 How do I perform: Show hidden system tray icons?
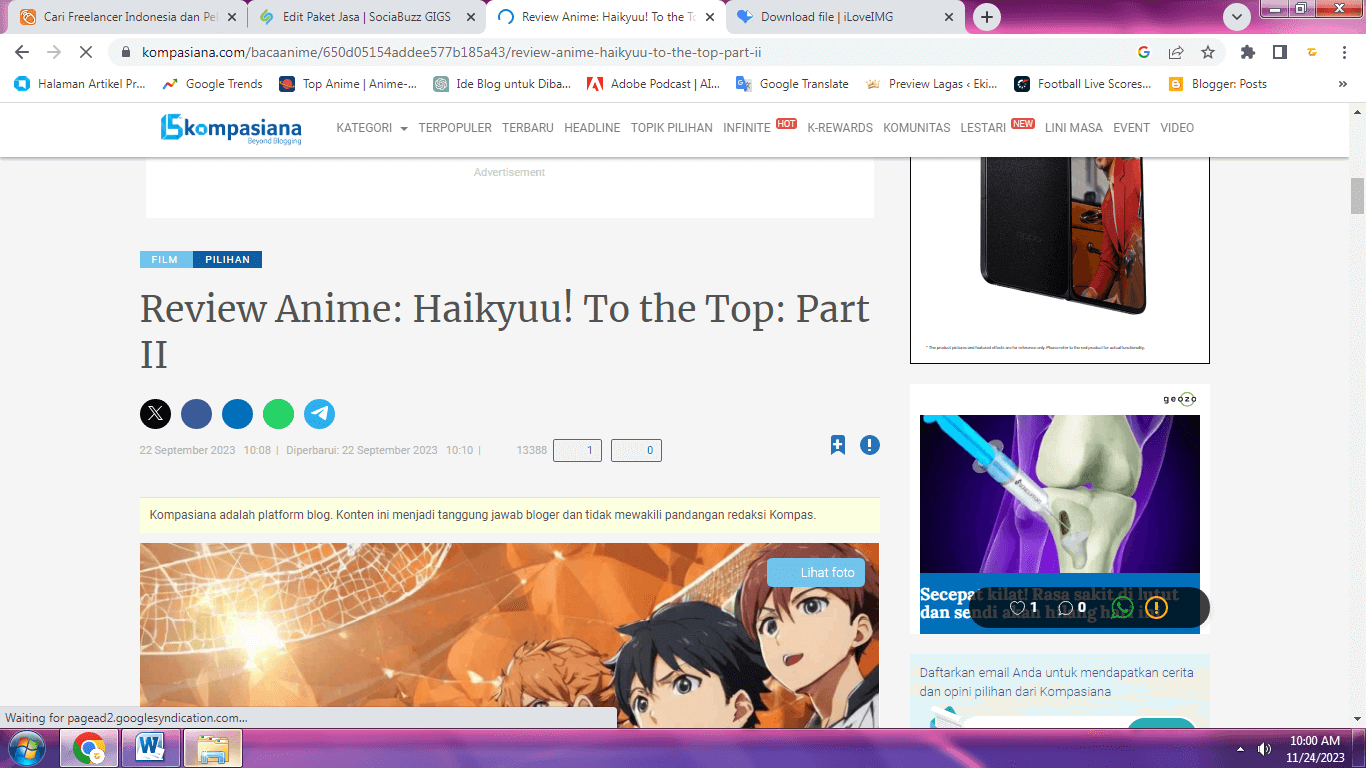coord(1240,748)
